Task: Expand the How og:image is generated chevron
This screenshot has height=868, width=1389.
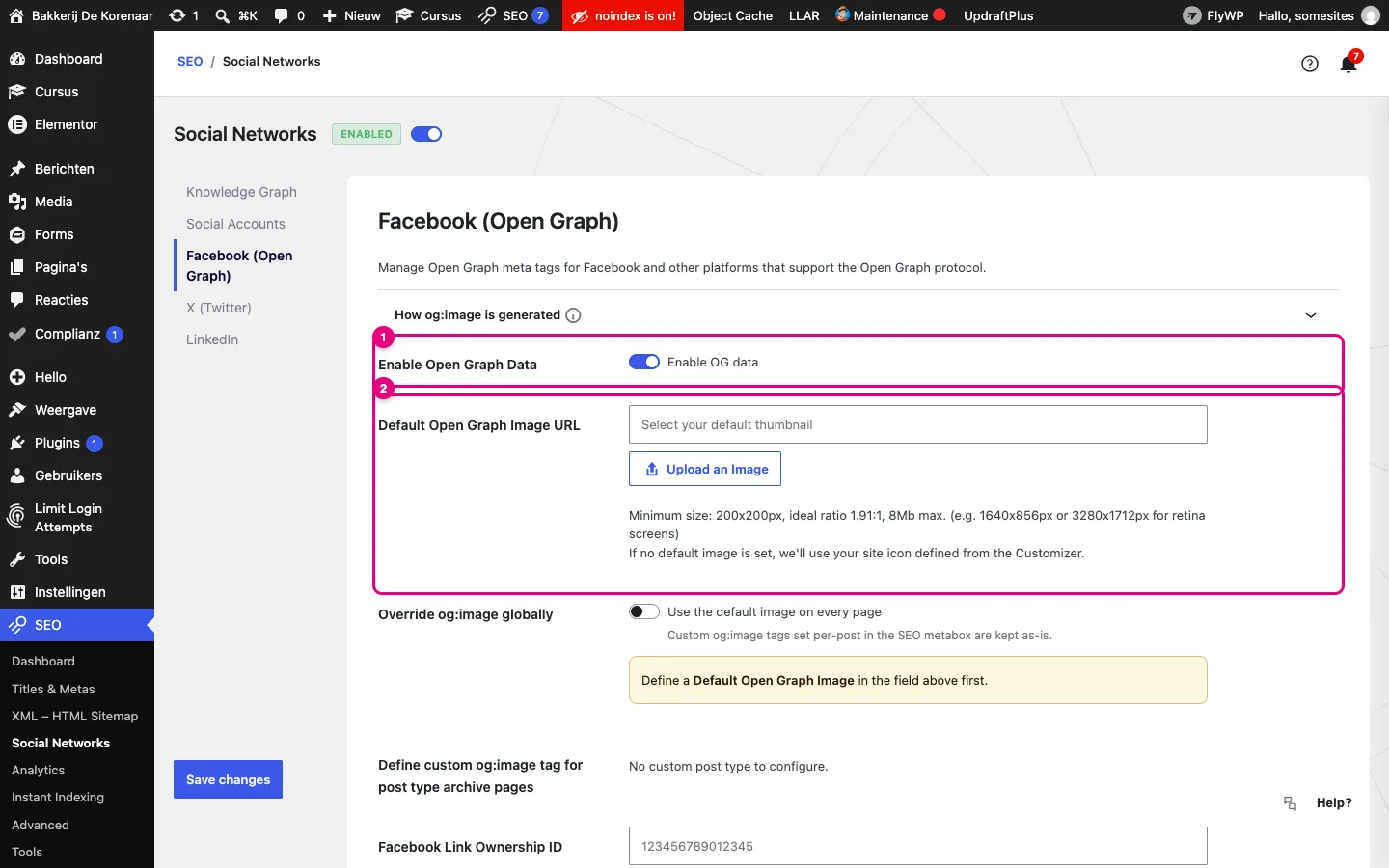Action: tap(1311, 315)
